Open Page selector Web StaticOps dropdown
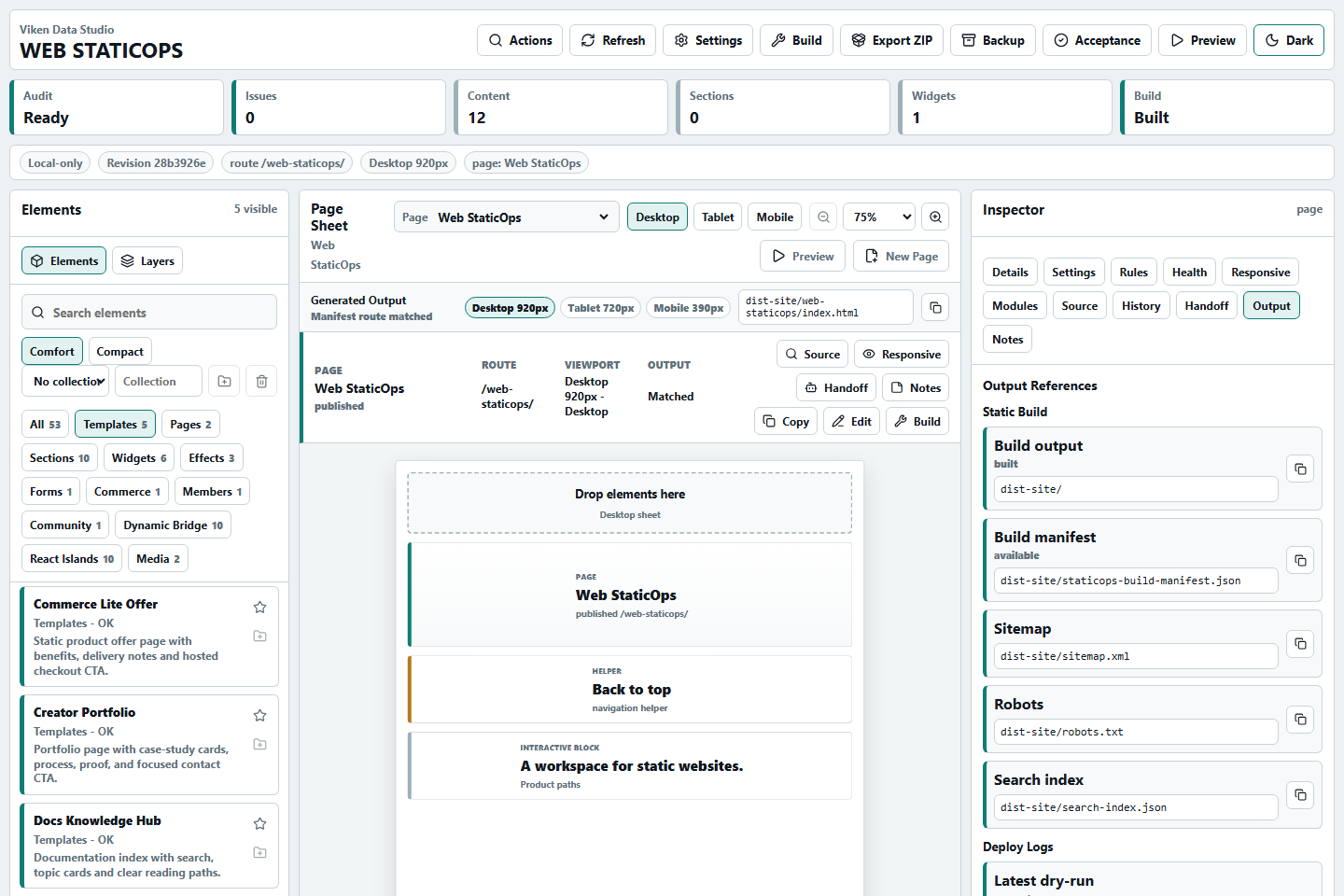 [507, 217]
